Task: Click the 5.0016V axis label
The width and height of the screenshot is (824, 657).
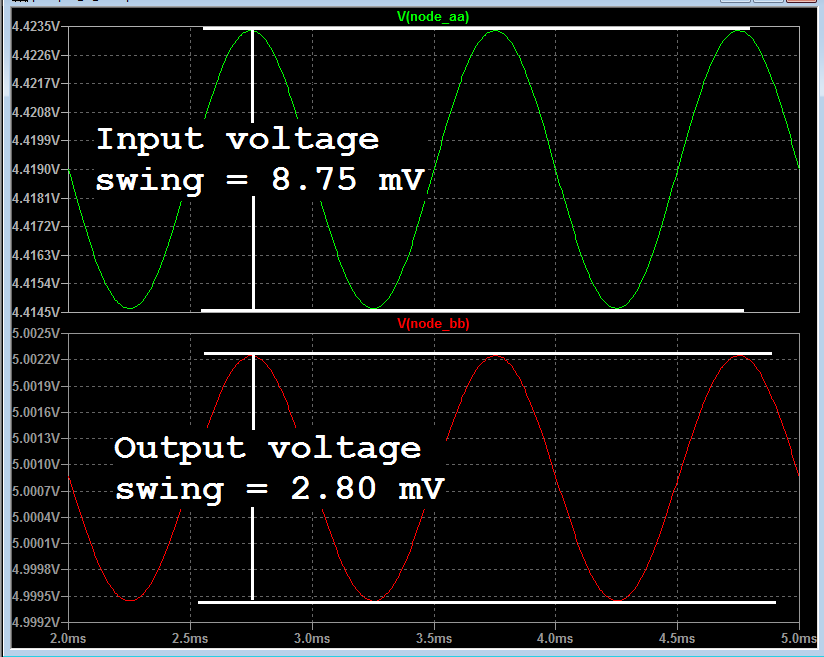Action: (x=36, y=412)
